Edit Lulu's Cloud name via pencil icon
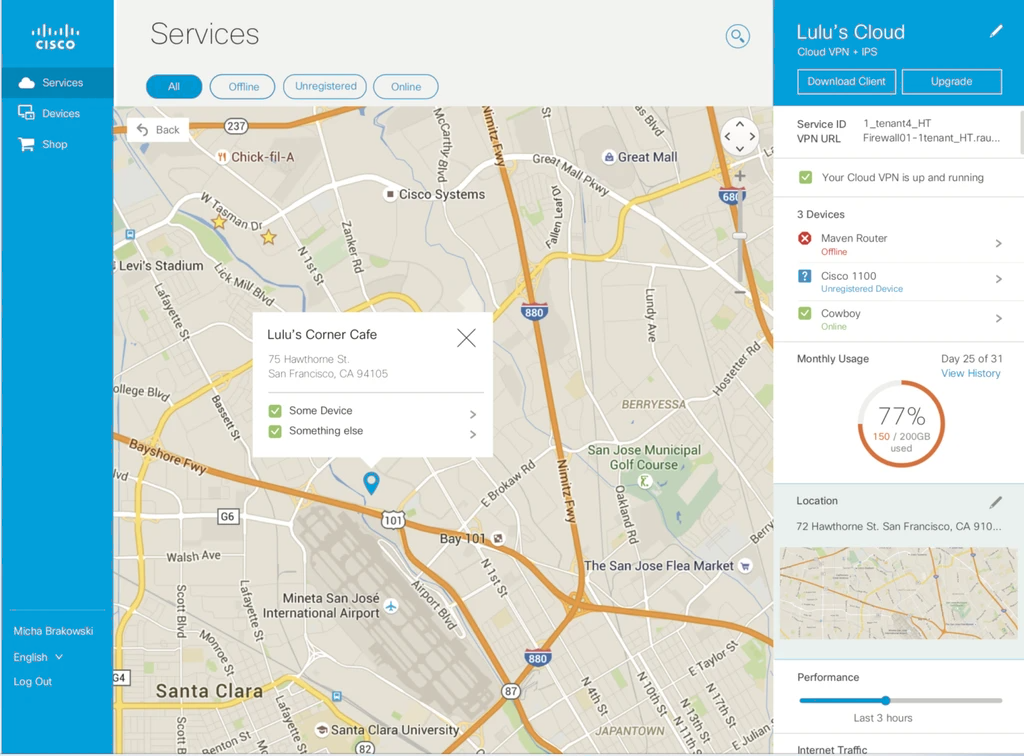Viewport: 1024px width, 756px height. tap(995, 31)
